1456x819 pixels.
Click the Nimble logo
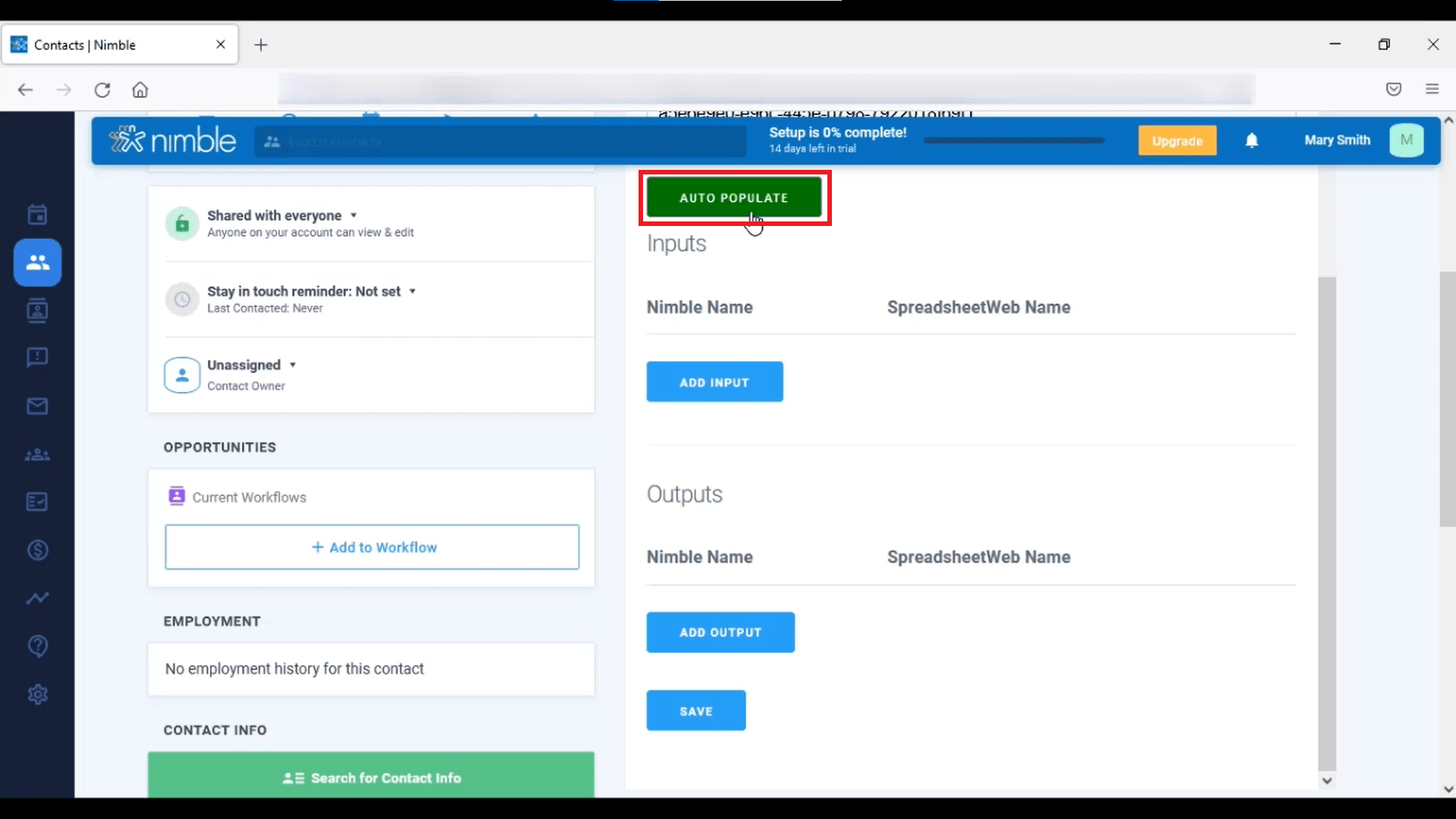(x=172, y=140)
